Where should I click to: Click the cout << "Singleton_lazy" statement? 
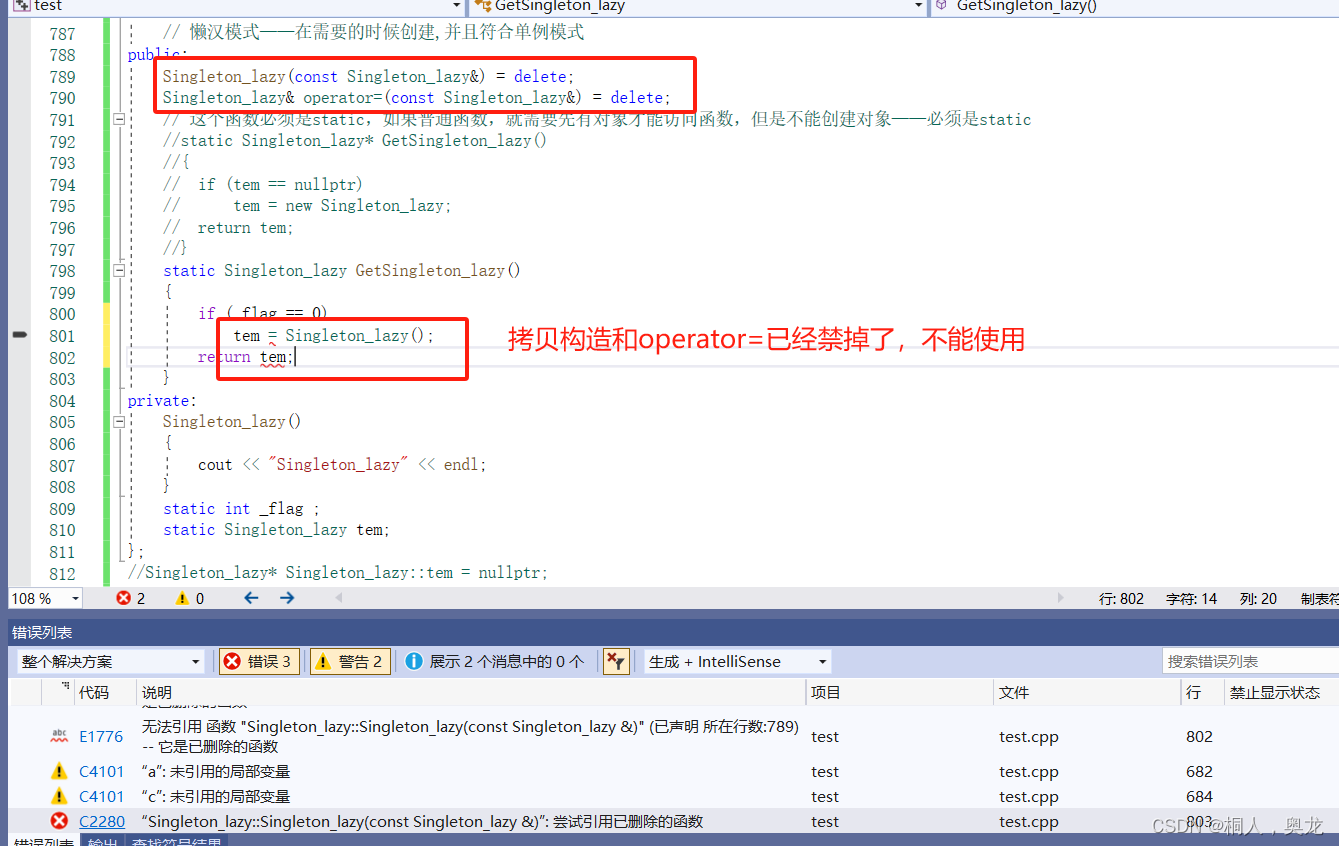342,465
